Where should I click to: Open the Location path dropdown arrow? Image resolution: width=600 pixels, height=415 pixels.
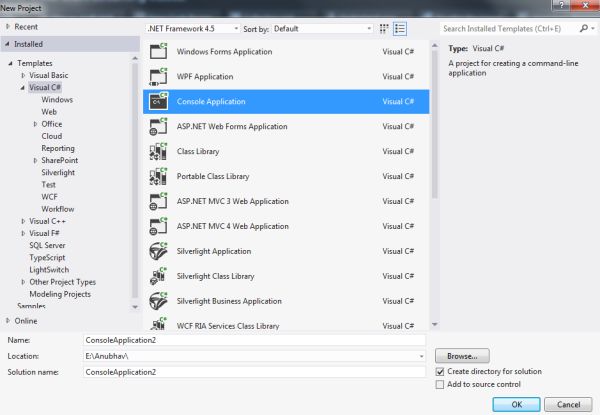[421, 356]
